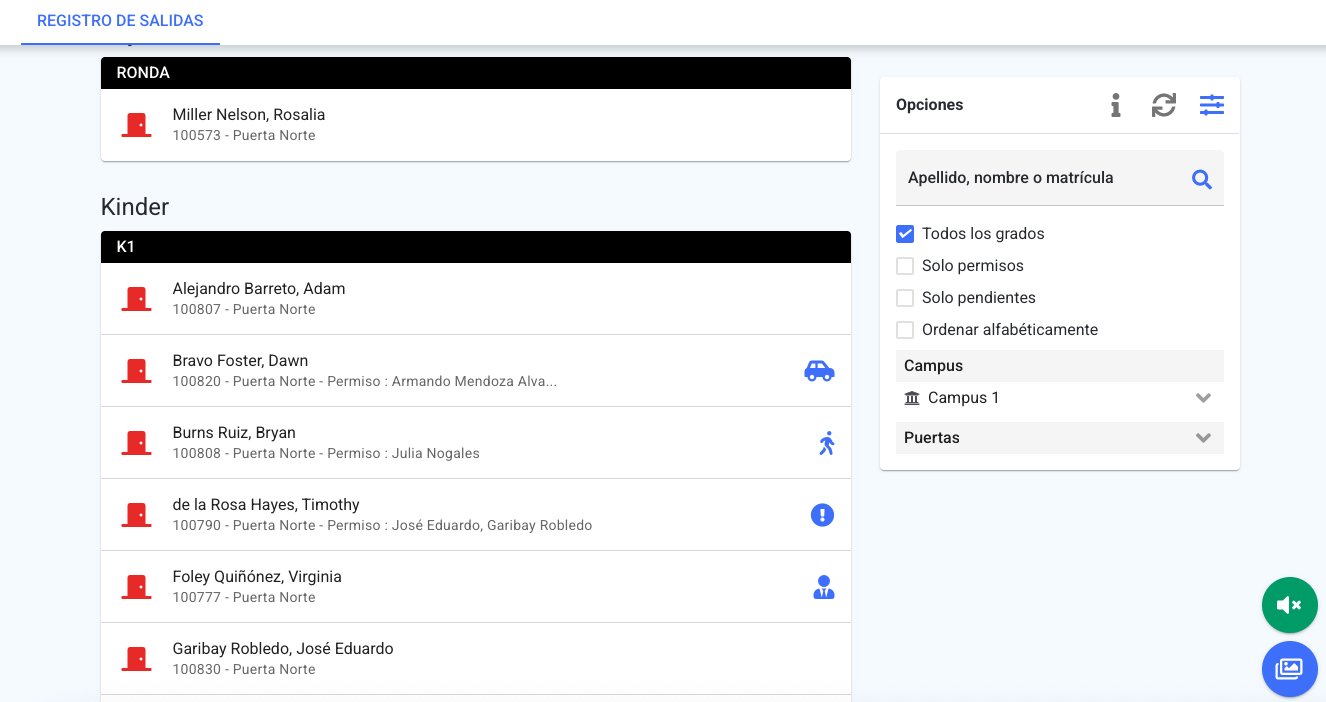Uncheck Todos los grados checkbox

click(905, 234)
